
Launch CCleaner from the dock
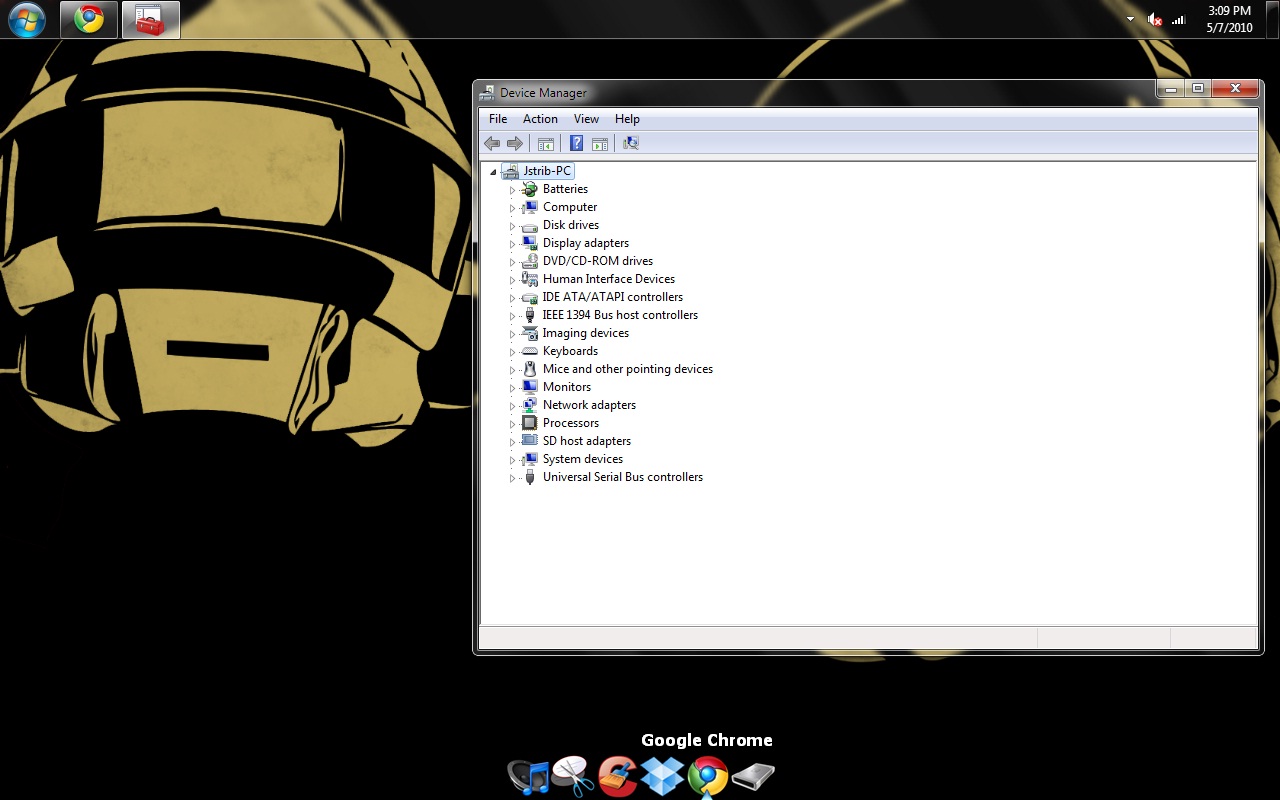[618, 776]
